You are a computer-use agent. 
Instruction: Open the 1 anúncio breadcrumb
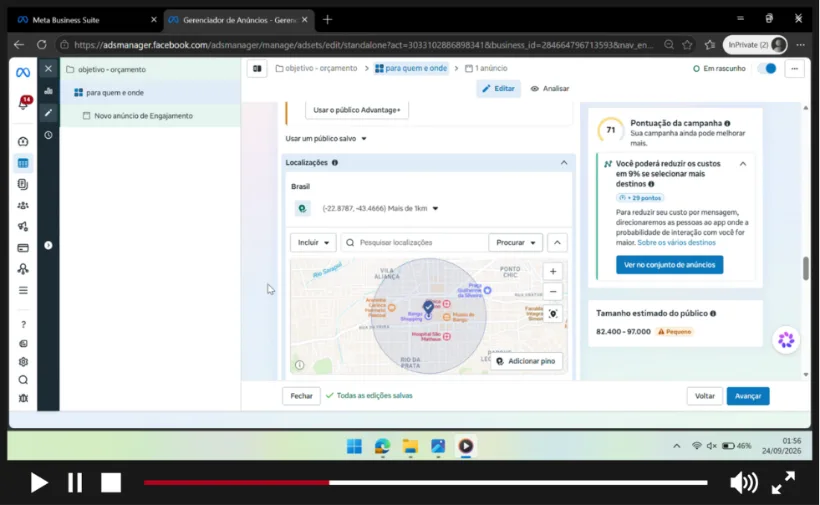pos(486,68)
